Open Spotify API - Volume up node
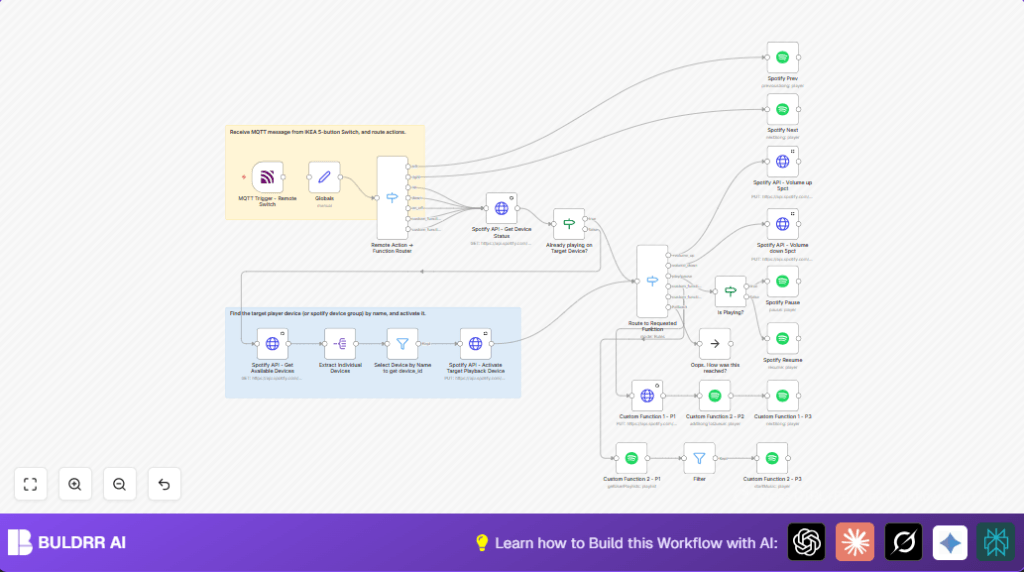Screen dimensions: 1024x572 782,161
